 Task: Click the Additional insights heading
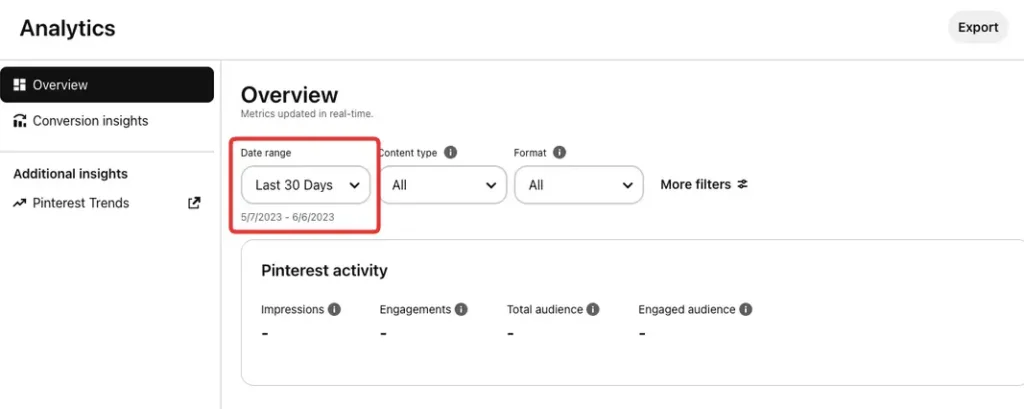coord(71,174)
